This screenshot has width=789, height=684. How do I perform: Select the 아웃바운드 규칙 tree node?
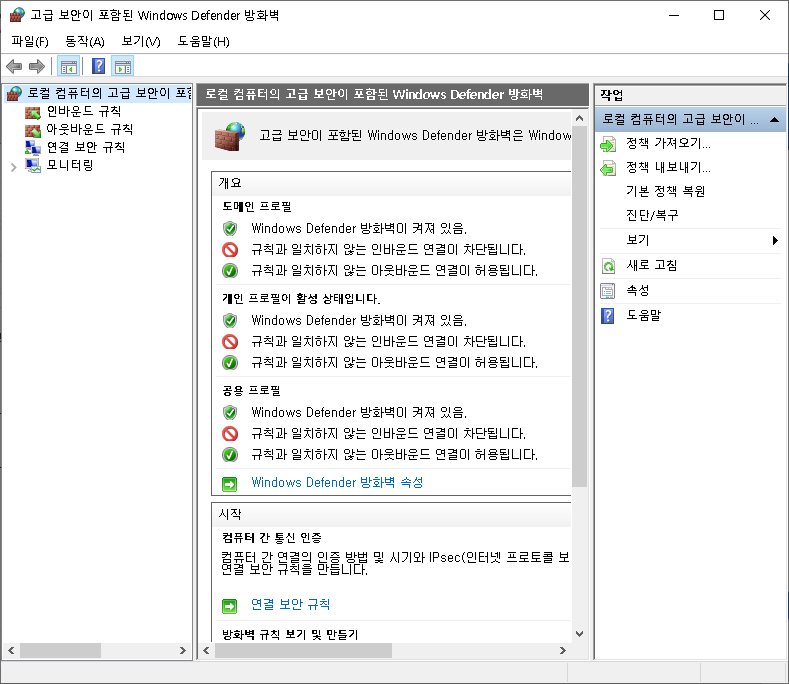point(90,129)
